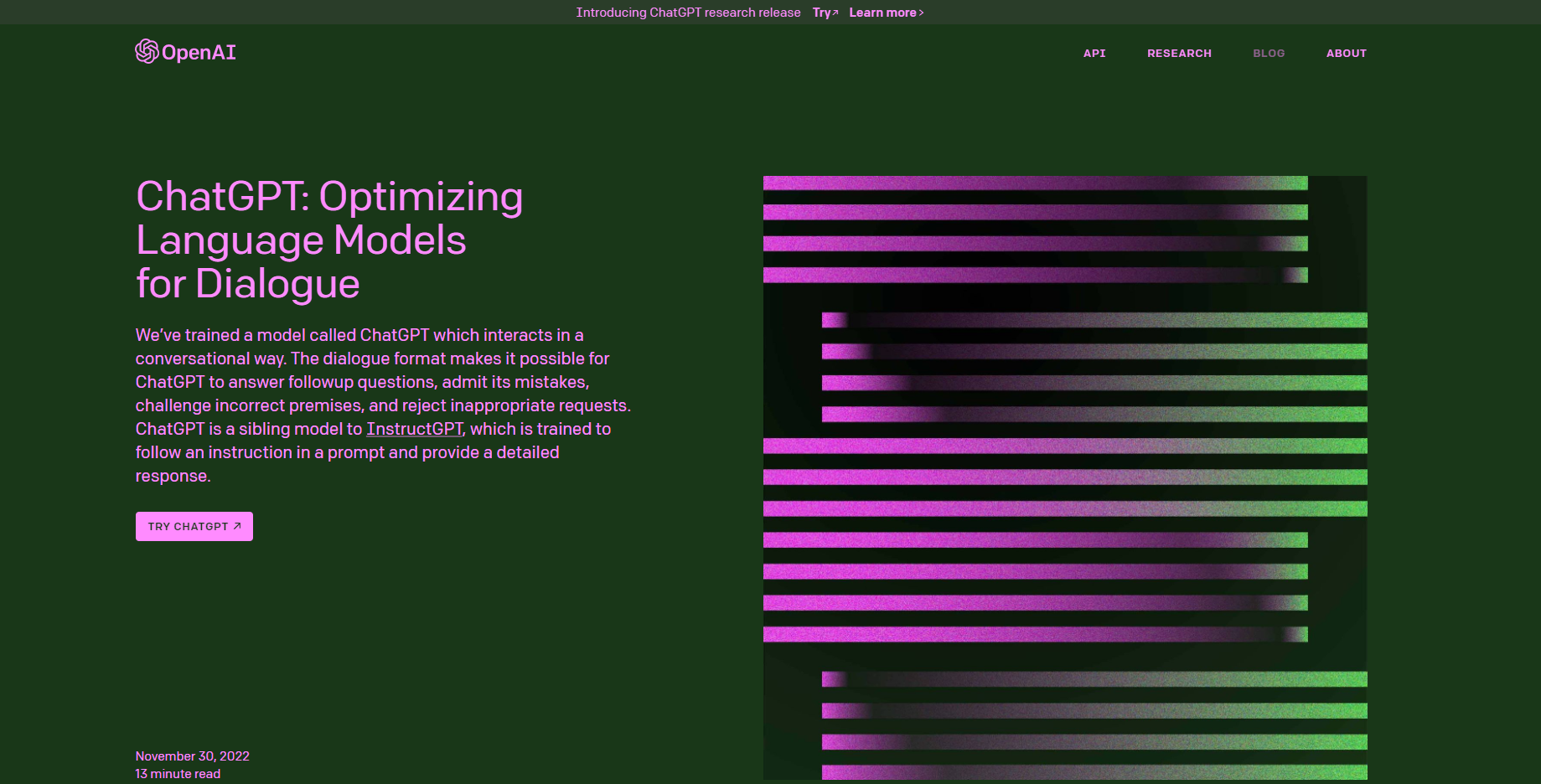Image resolution: width=1541 pixels, height=784 pixels.
Task: Click the banner text Introducing ChatGPT research release
Action: (688, 13)
